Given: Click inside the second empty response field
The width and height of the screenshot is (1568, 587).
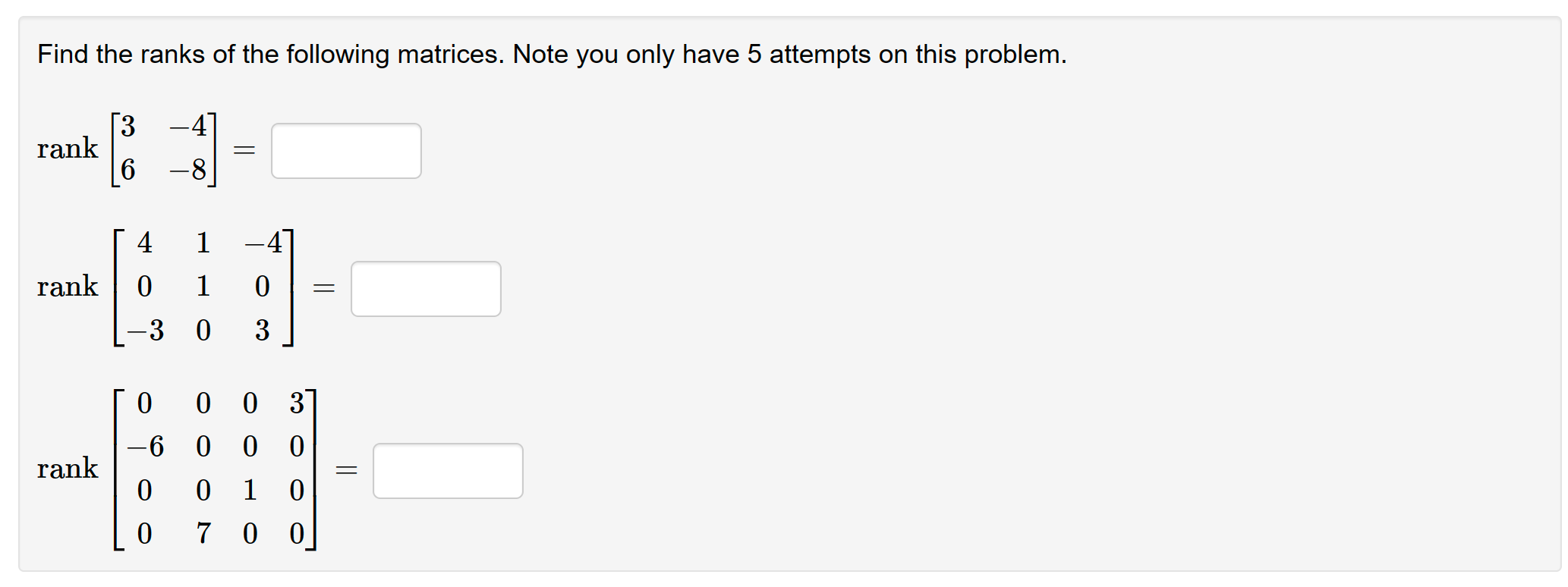Looking at the screenshot, I should pos(425,288).
